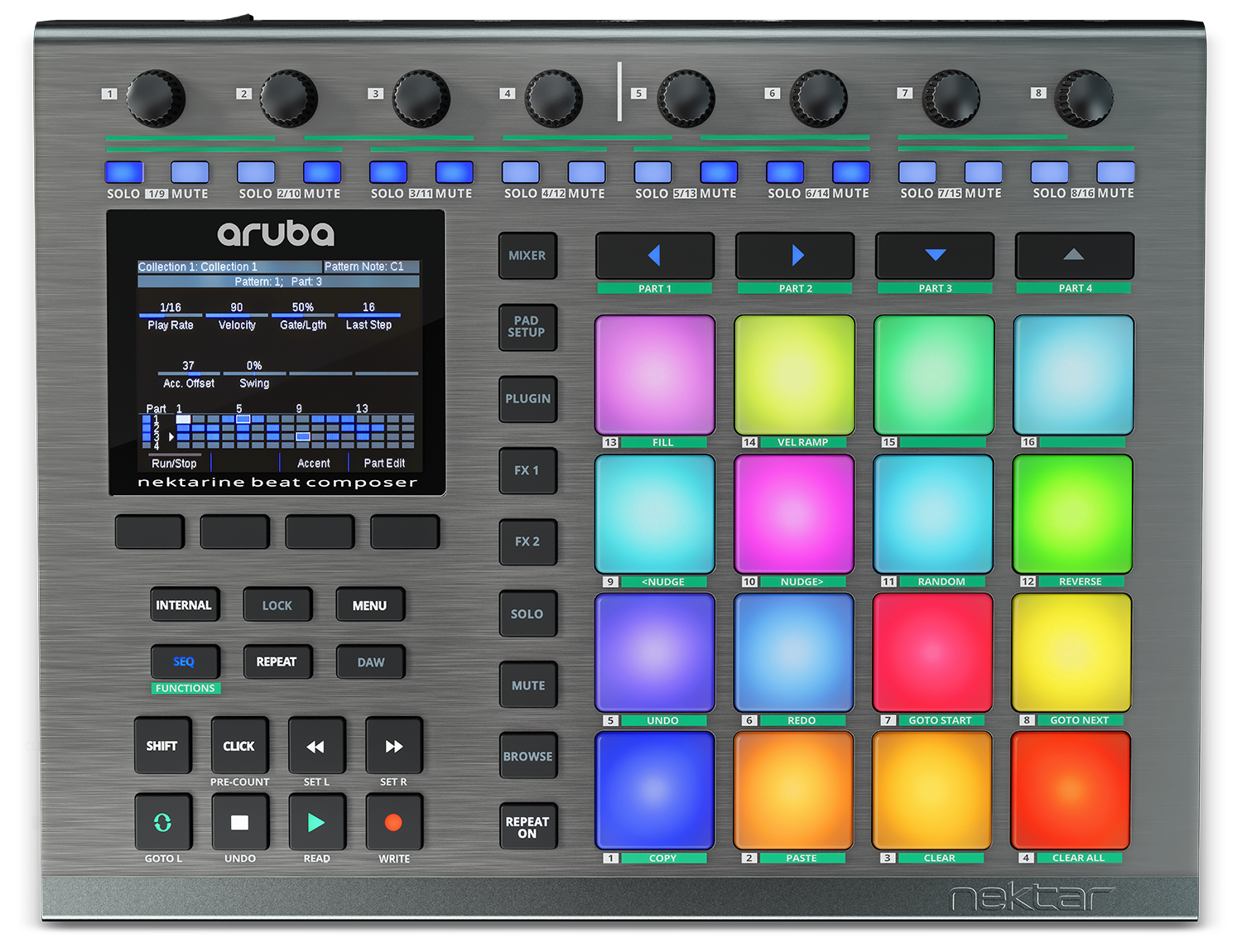Select the FX 1 mode button
The image size is (1242, 952).
click(x=527, y=470)
